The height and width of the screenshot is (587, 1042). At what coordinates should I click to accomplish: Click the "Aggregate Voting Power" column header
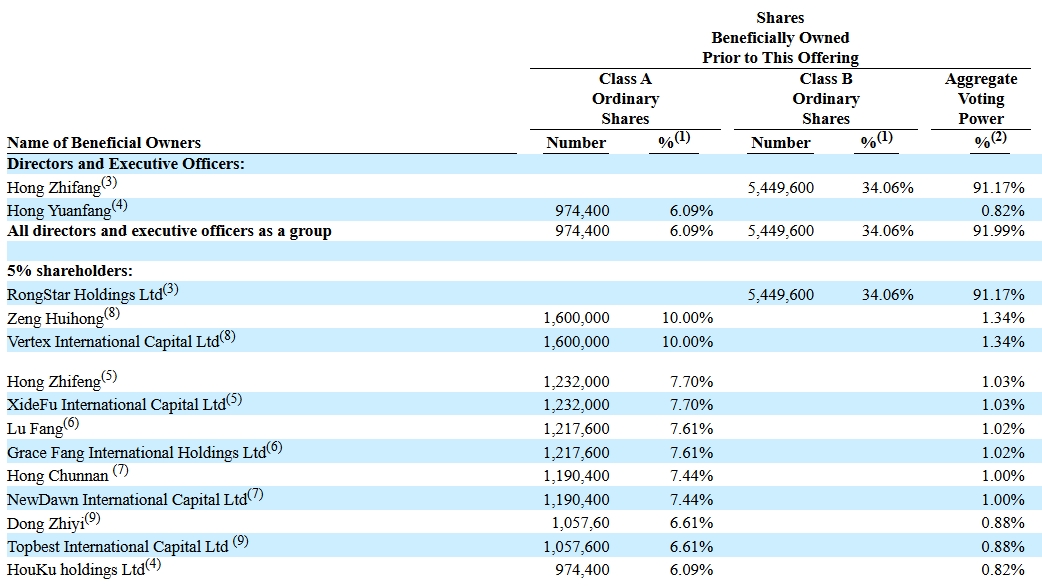[x=981, y=99]
